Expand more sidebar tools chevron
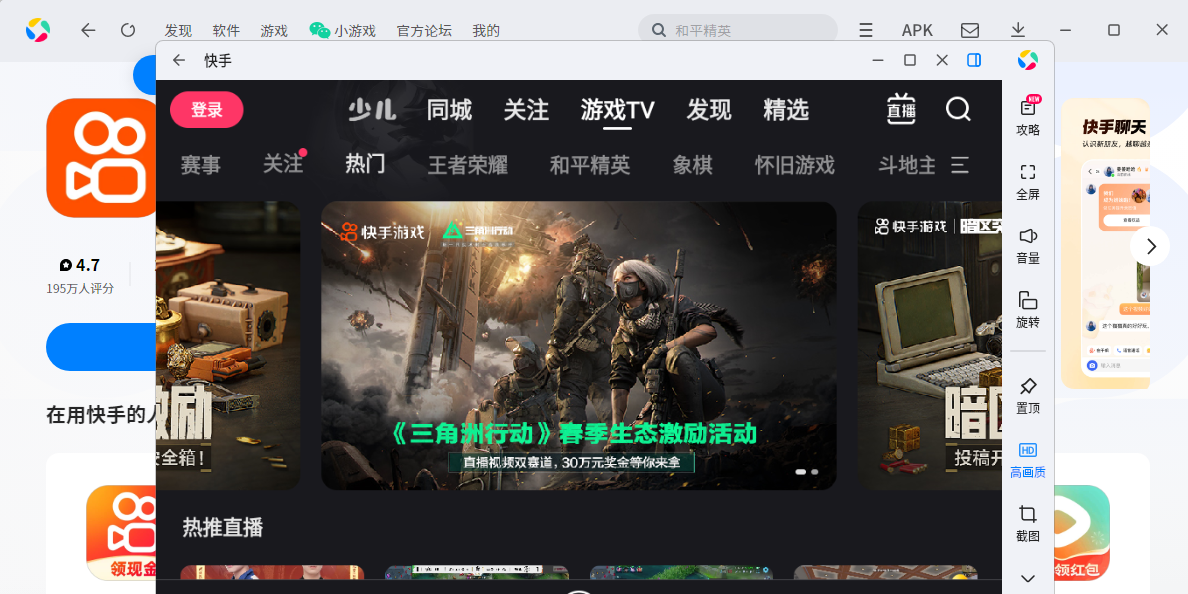Image resolution: width=1188 pixels, height=594 pixels. [x=1028, y=578]
